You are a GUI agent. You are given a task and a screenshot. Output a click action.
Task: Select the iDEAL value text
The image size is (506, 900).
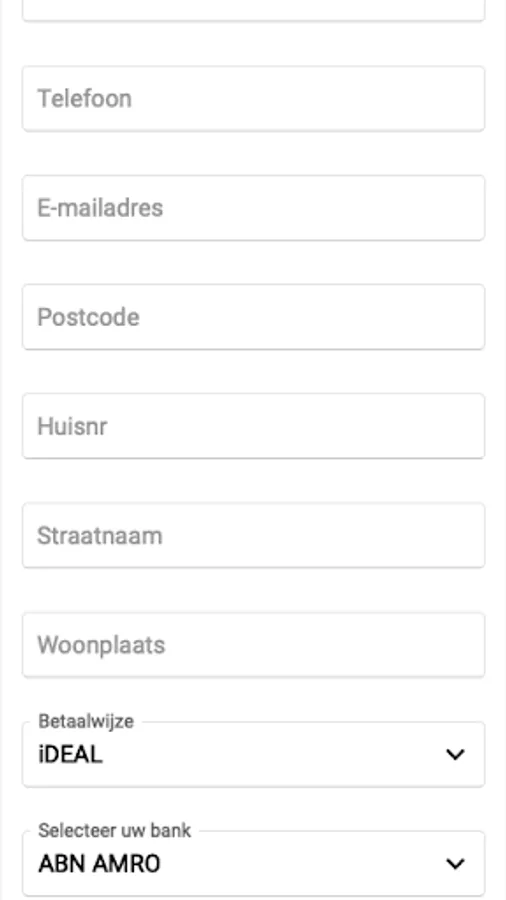click(71, 755)
